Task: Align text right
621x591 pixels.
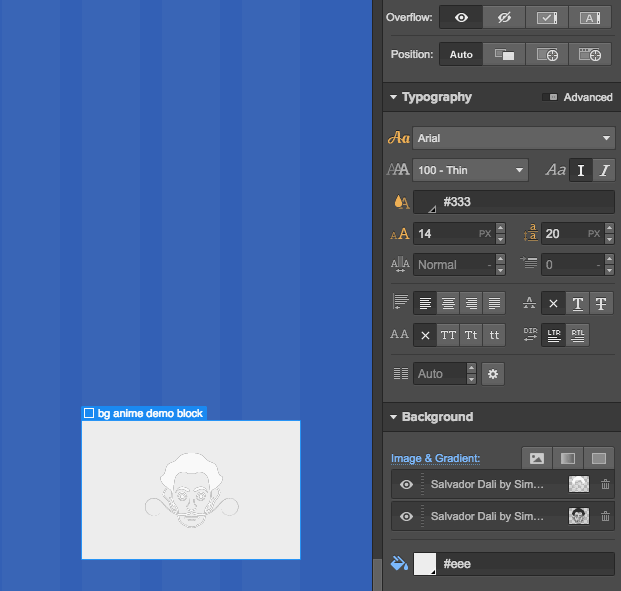Action: [471, 303]
